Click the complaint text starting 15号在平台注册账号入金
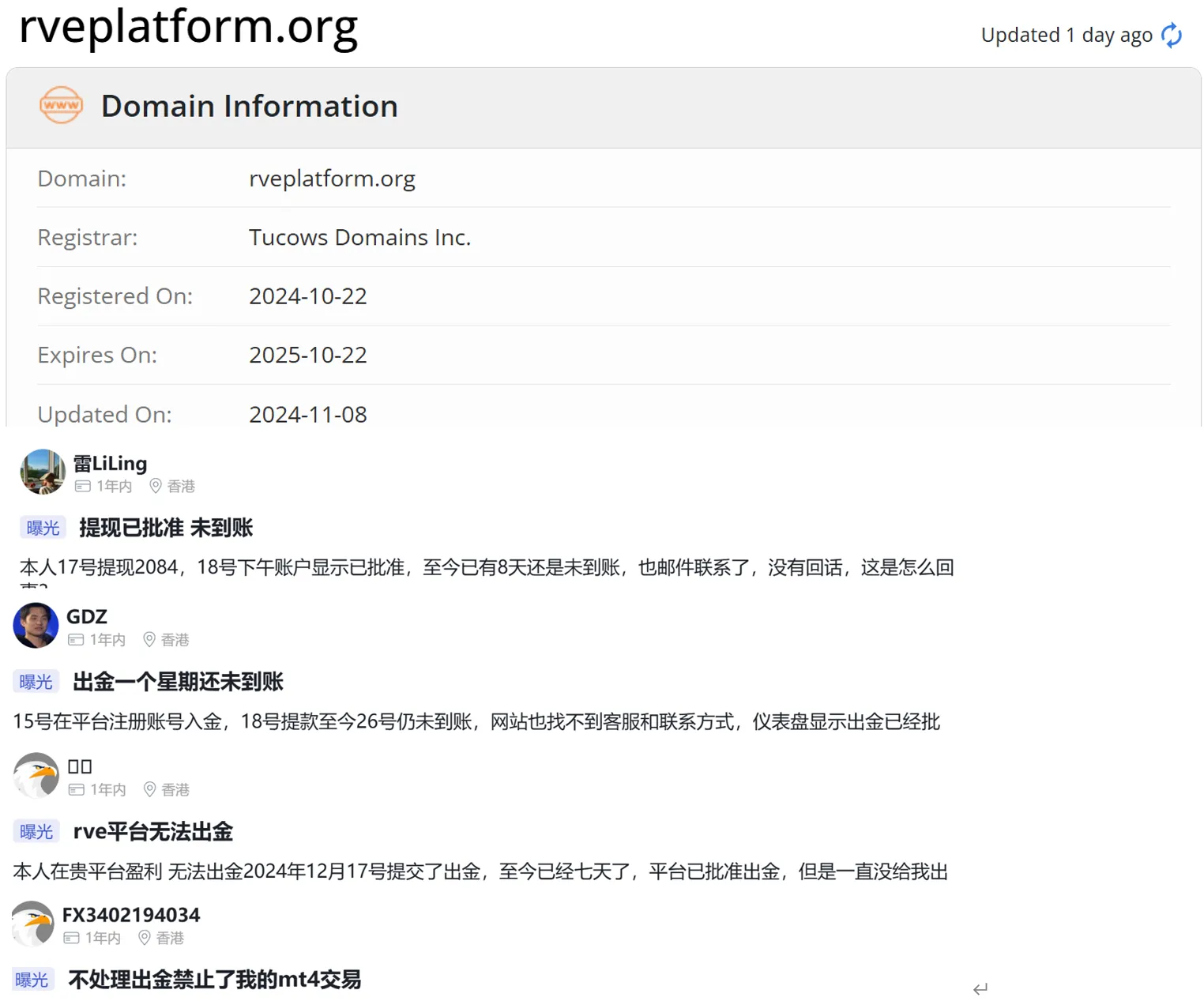This screenshot has height=1001, width=1204. (x=476, y=721)
